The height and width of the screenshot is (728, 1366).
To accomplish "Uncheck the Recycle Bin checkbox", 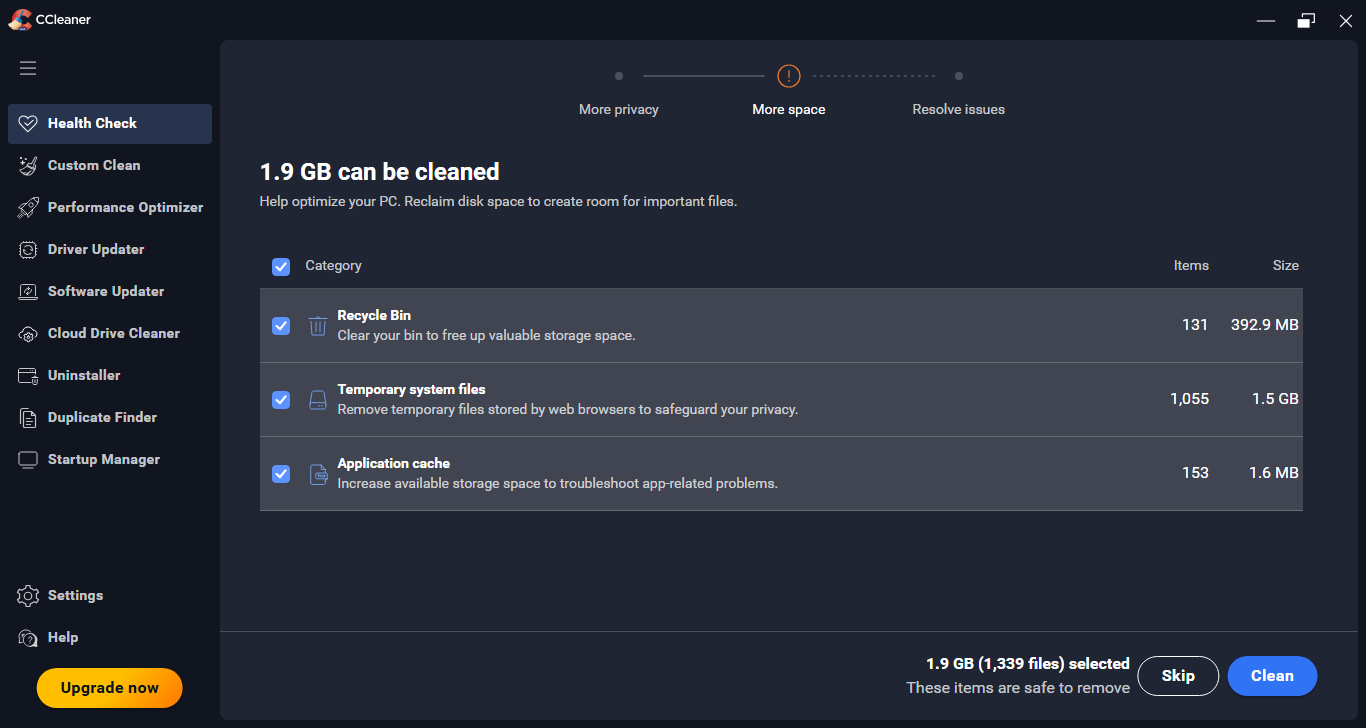I will tap(281, 326).
